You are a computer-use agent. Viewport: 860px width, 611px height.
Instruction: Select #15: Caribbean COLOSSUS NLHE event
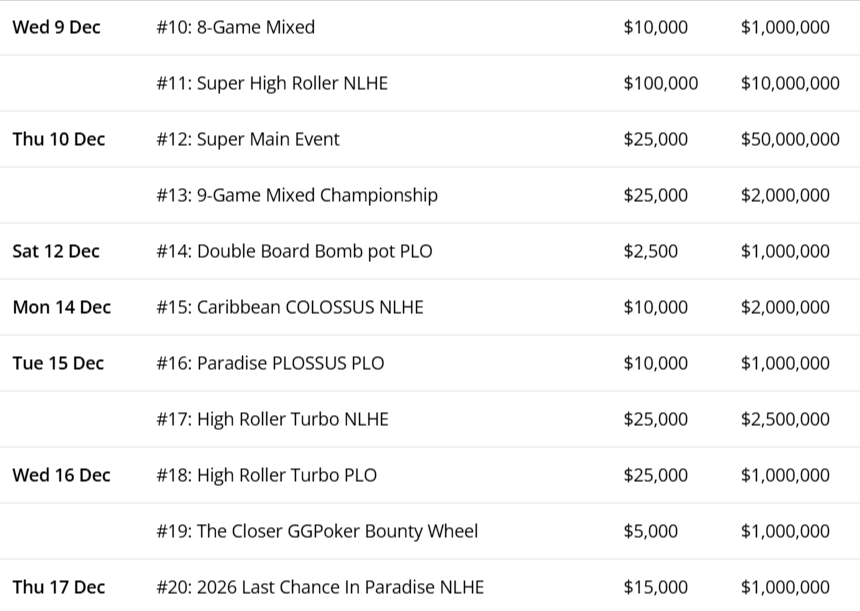pyautogui.click(x=290, y=307)
